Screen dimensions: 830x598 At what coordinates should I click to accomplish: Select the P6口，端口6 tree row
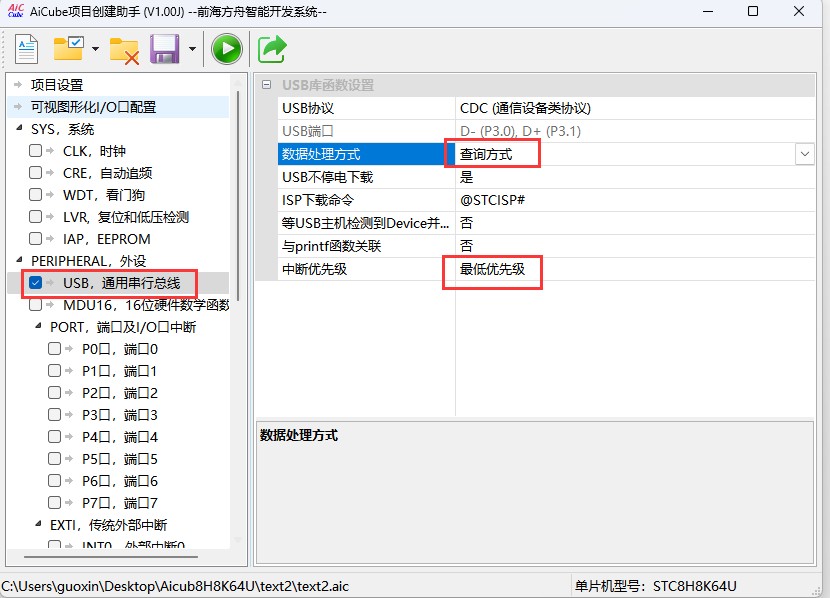[x=120, y=481]
